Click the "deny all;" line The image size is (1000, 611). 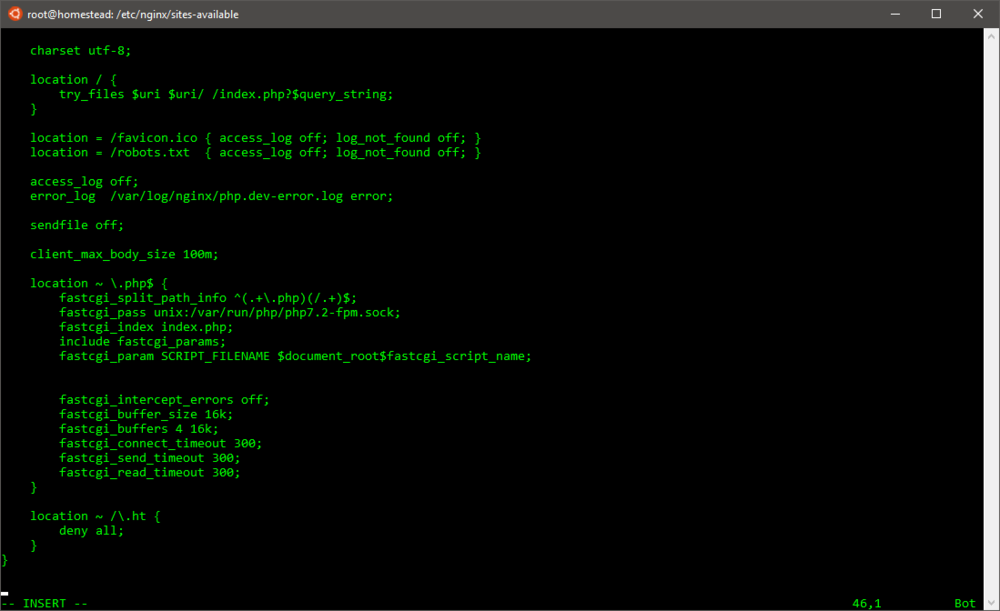pos(91,531)
